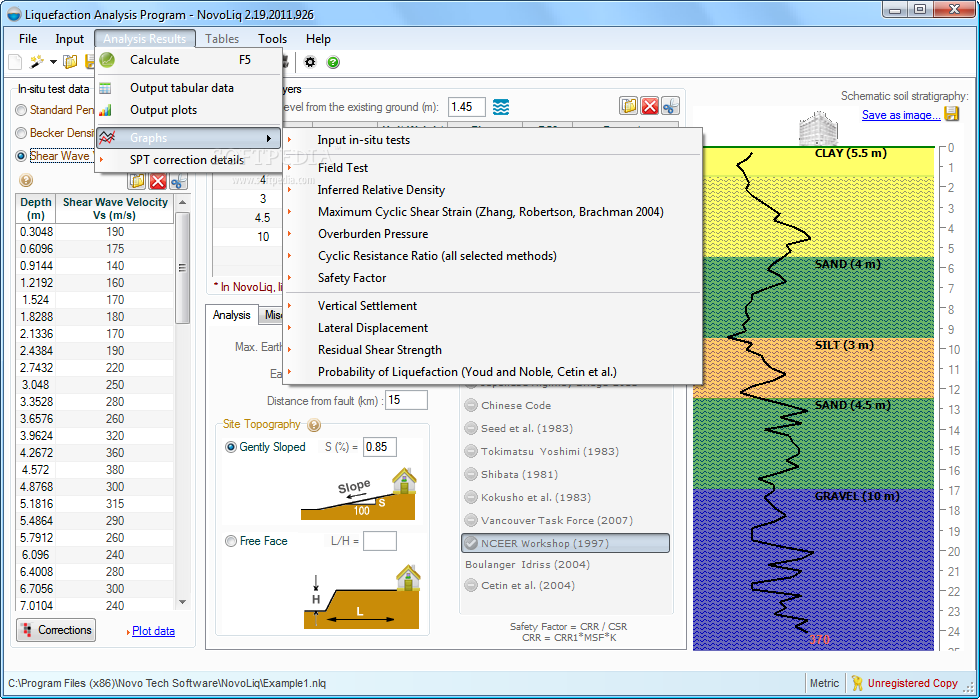Select Gently Sloped topography option
980x699 pixels.
pos(231,447)
